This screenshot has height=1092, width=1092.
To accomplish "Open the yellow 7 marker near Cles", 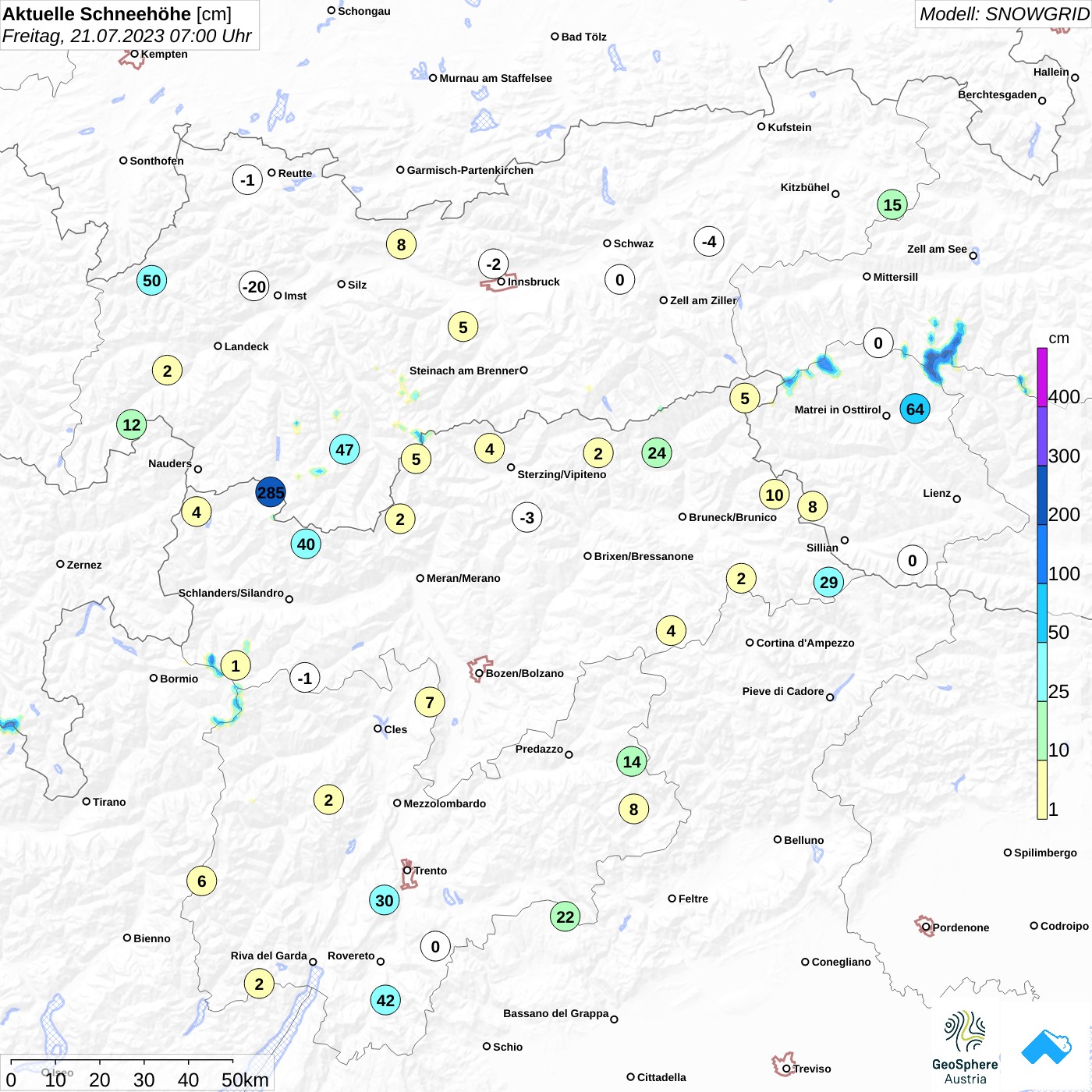I will coord(430,702).
